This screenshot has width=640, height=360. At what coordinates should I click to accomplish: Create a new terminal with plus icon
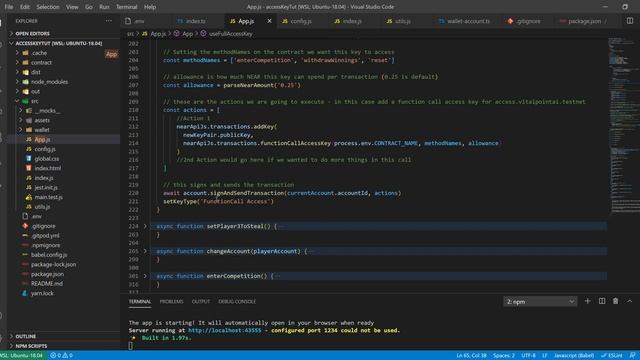587,301
